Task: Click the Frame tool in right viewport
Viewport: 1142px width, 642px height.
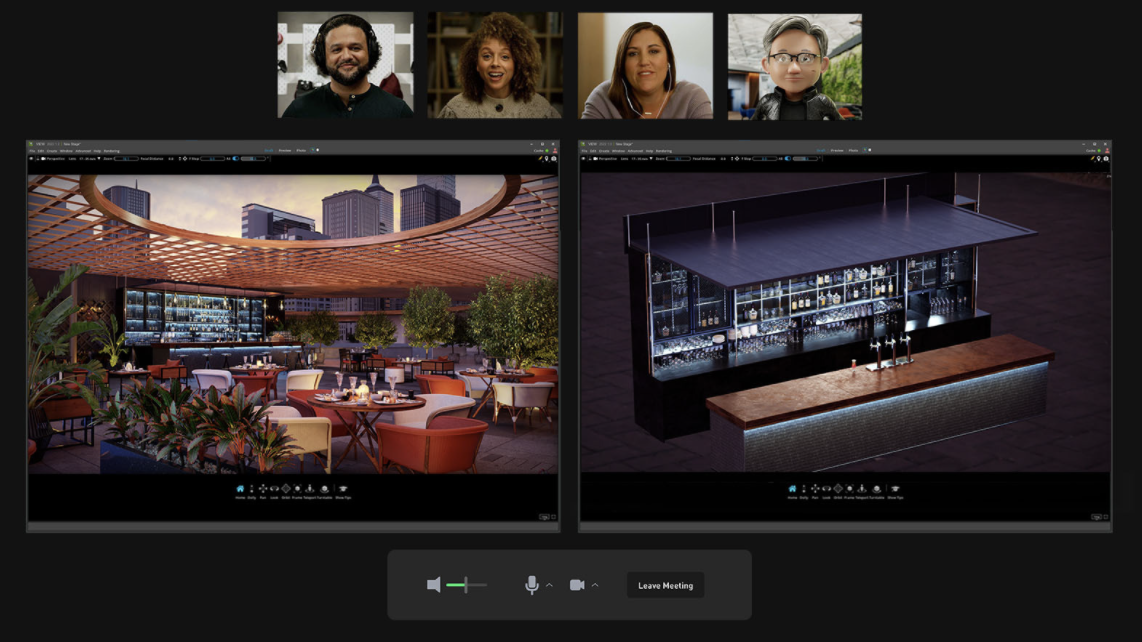Action: [x=850, y=490]
